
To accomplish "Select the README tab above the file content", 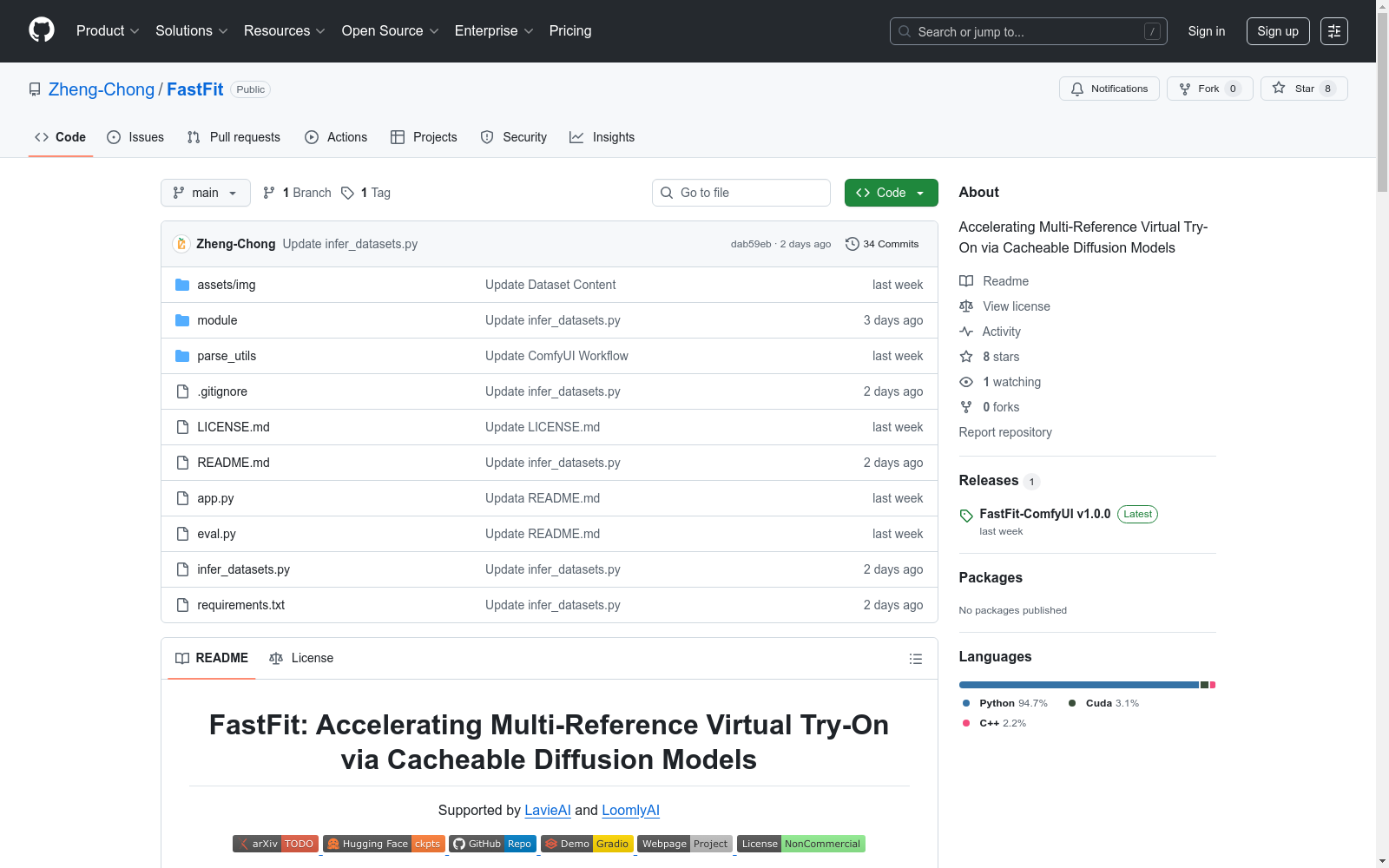I will (212, 658).
